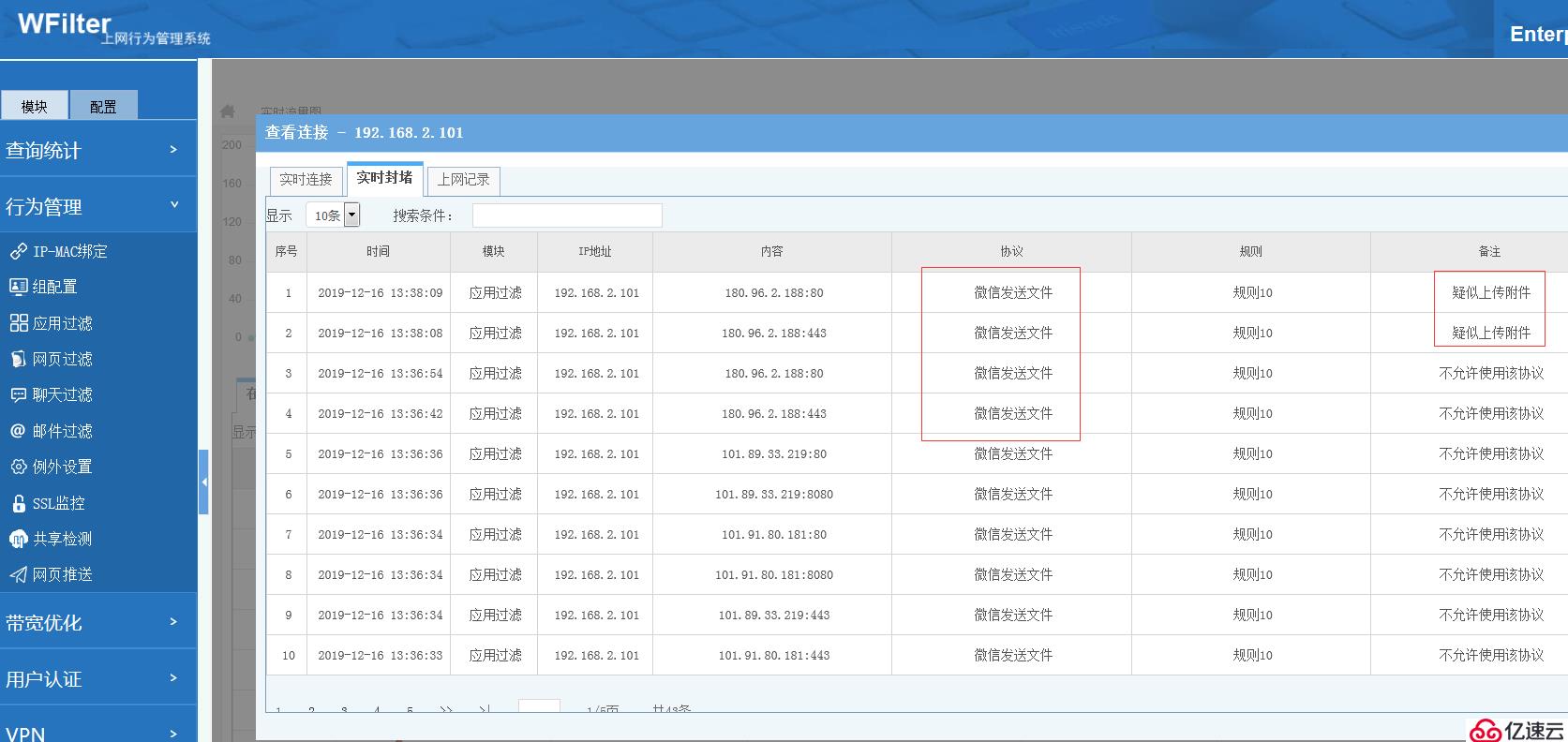Sort by the IP地址 column header

(x=595, y=251)
